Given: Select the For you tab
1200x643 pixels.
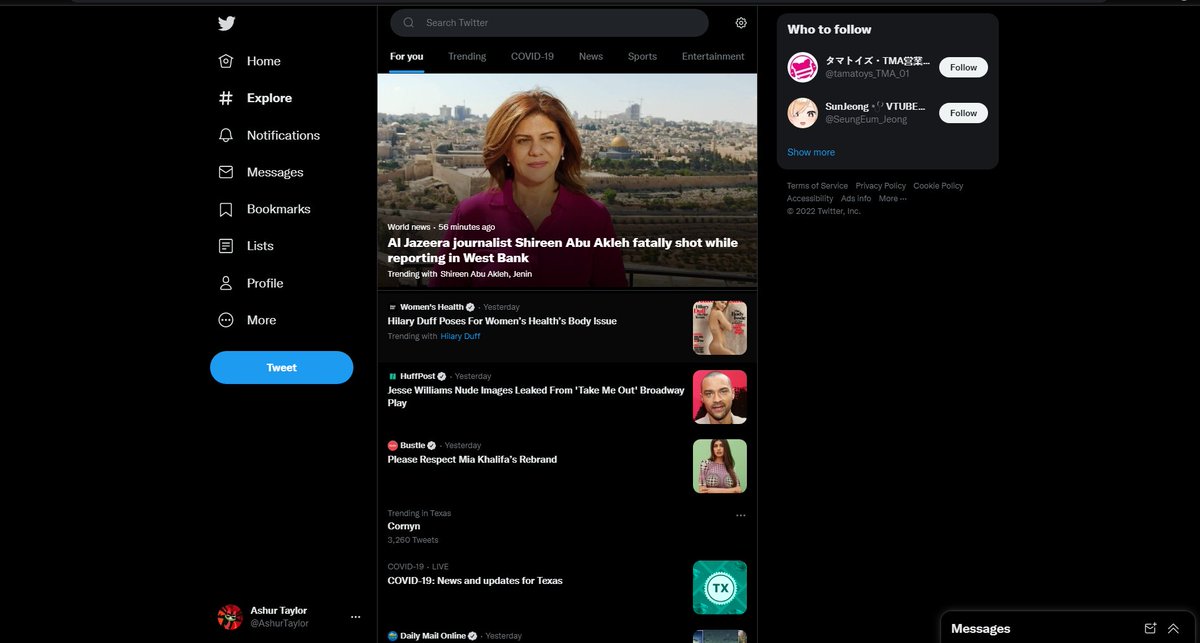Looking at the screenshot, I should 407,57.
